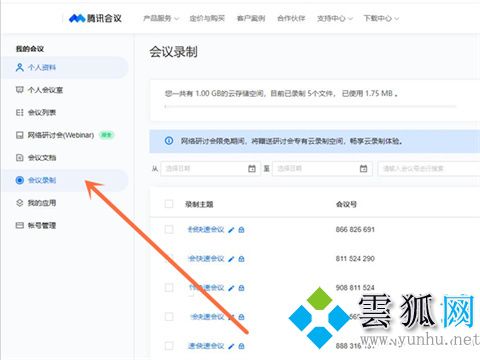Click lock icon for recording 811 524 290

242,259
